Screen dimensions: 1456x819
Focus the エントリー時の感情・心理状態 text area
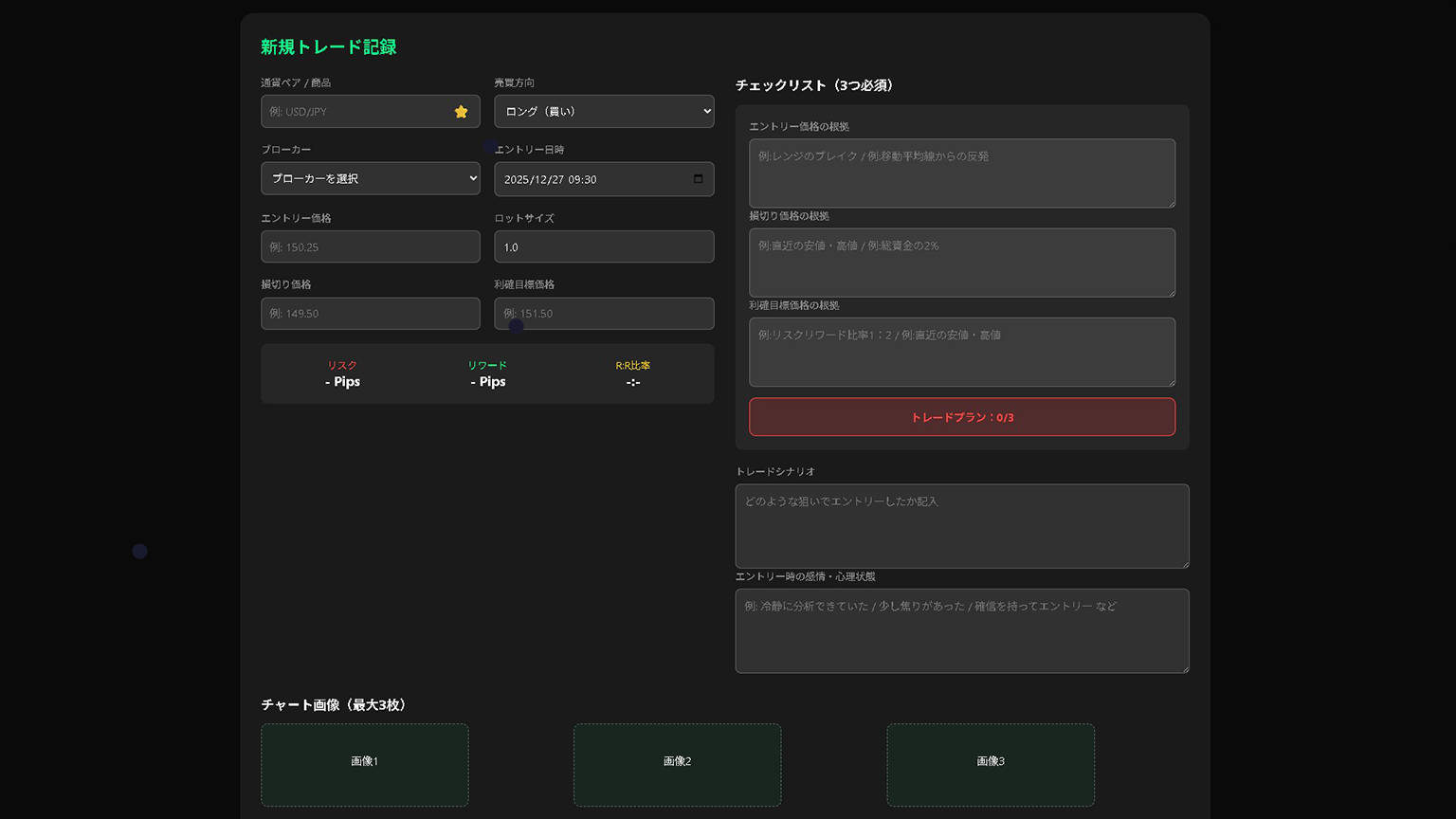(961, 630)
